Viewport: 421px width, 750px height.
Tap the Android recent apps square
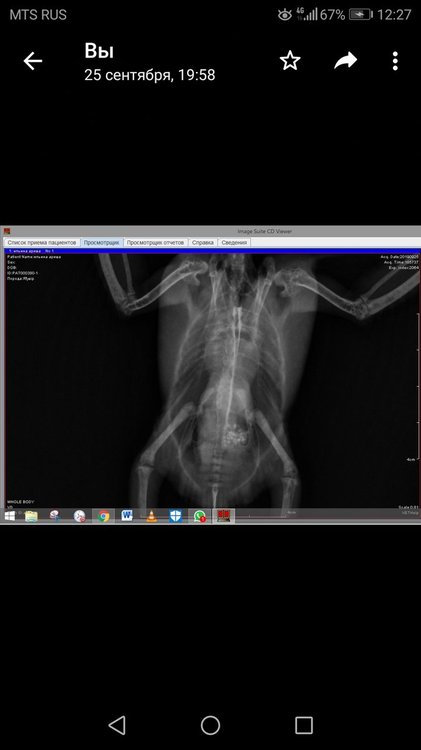coord(304,725)
